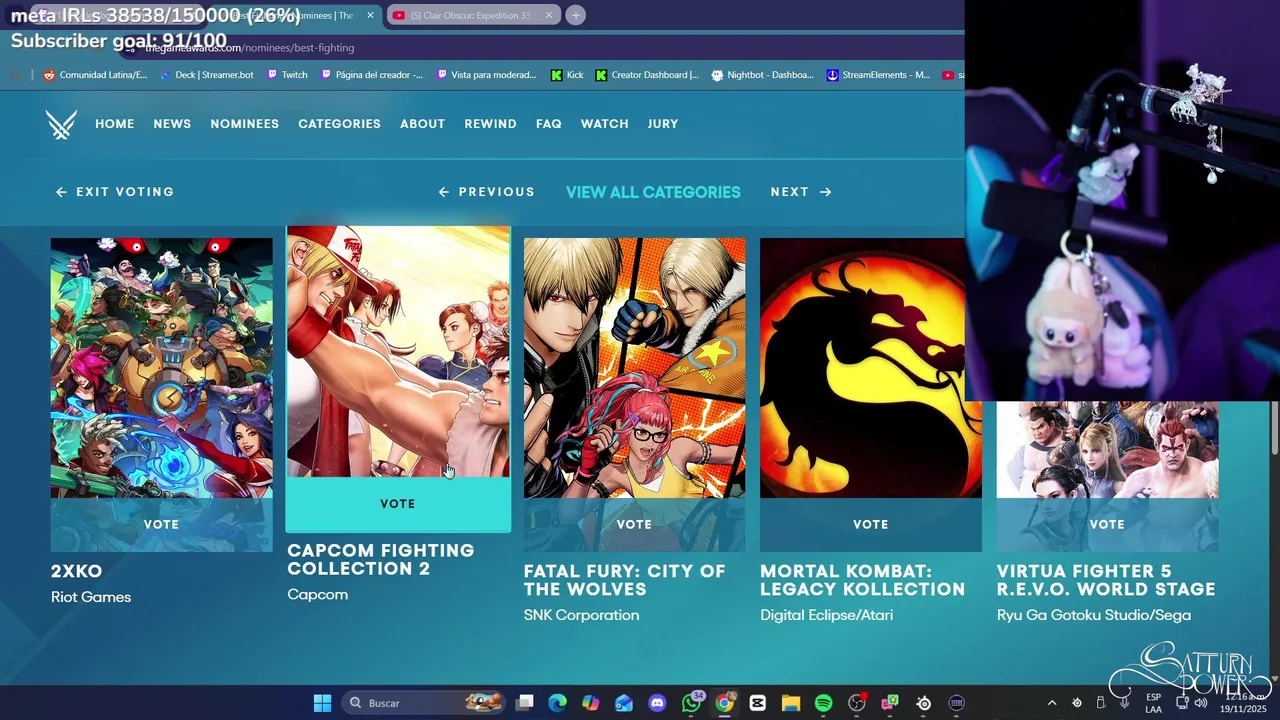Open Outlook mail taskbar icon
Screen dimensions: 1280x720
tap(624, 703)
